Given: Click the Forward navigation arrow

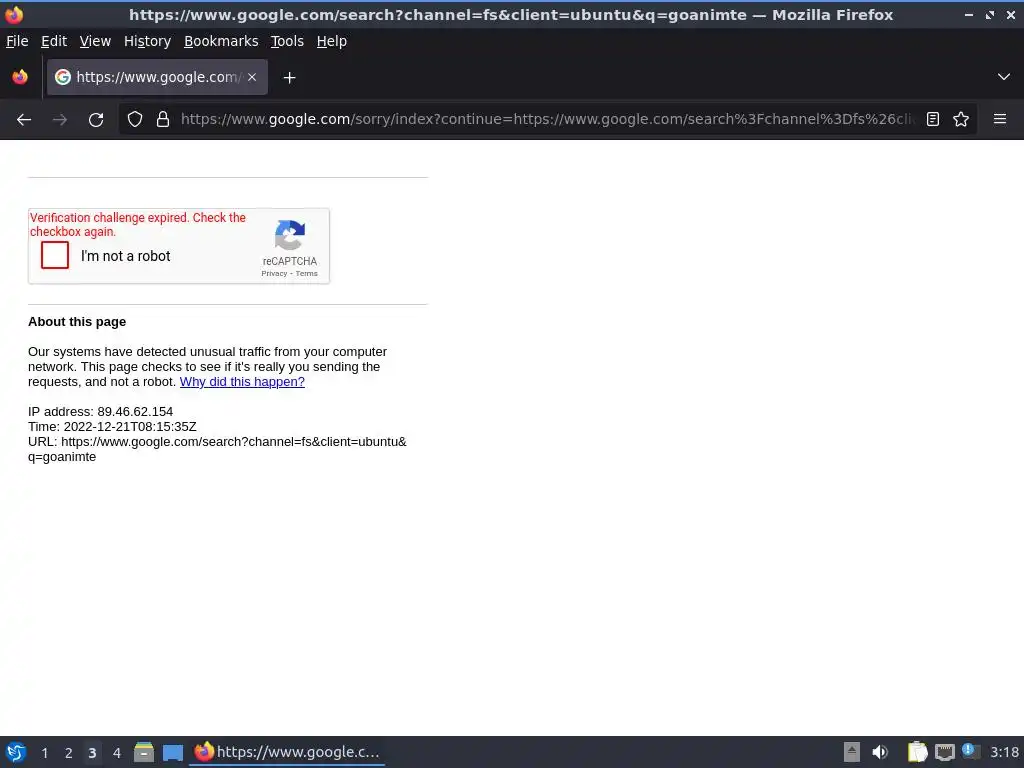Looking at the screenshot, I should pos(60,120).
